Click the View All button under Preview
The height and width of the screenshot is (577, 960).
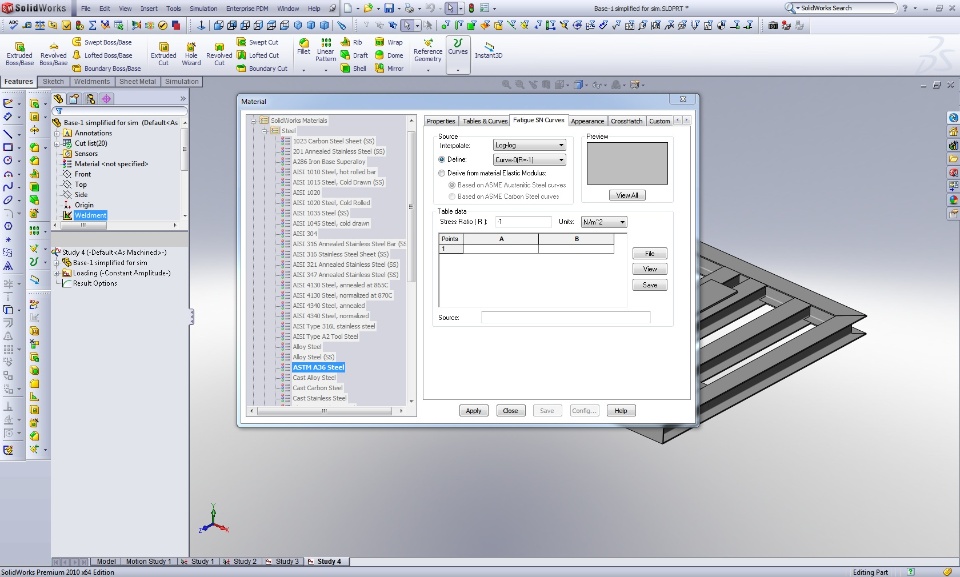(x=627, y=195)
